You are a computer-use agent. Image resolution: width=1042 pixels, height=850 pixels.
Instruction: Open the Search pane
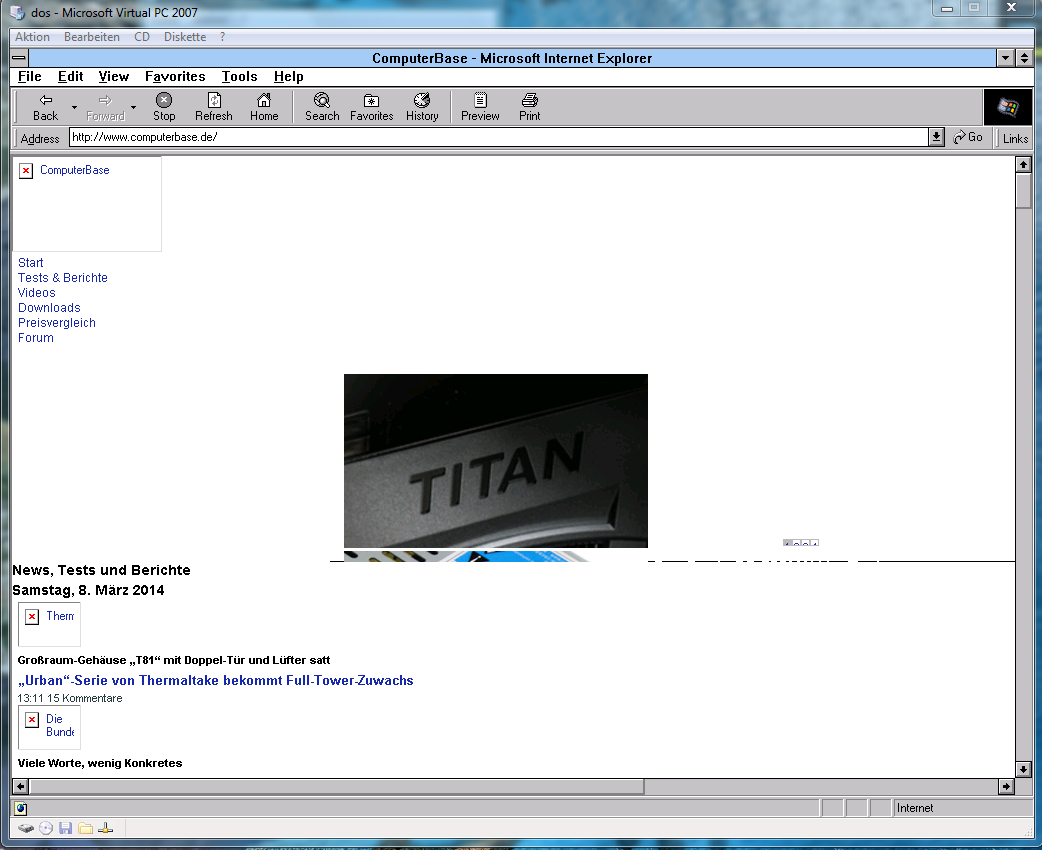tap(322, 107)
